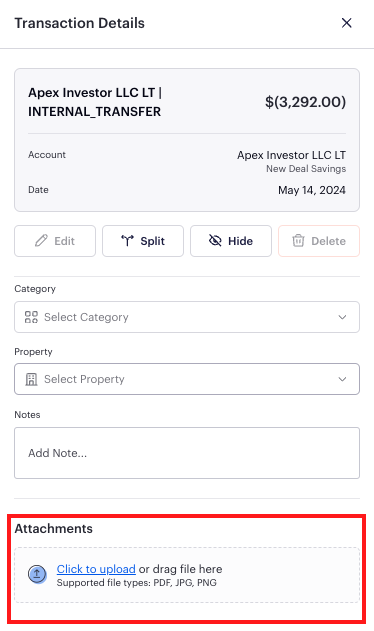
Task: Click the pencil icon on the Edit button
Action: click(41, 241)
